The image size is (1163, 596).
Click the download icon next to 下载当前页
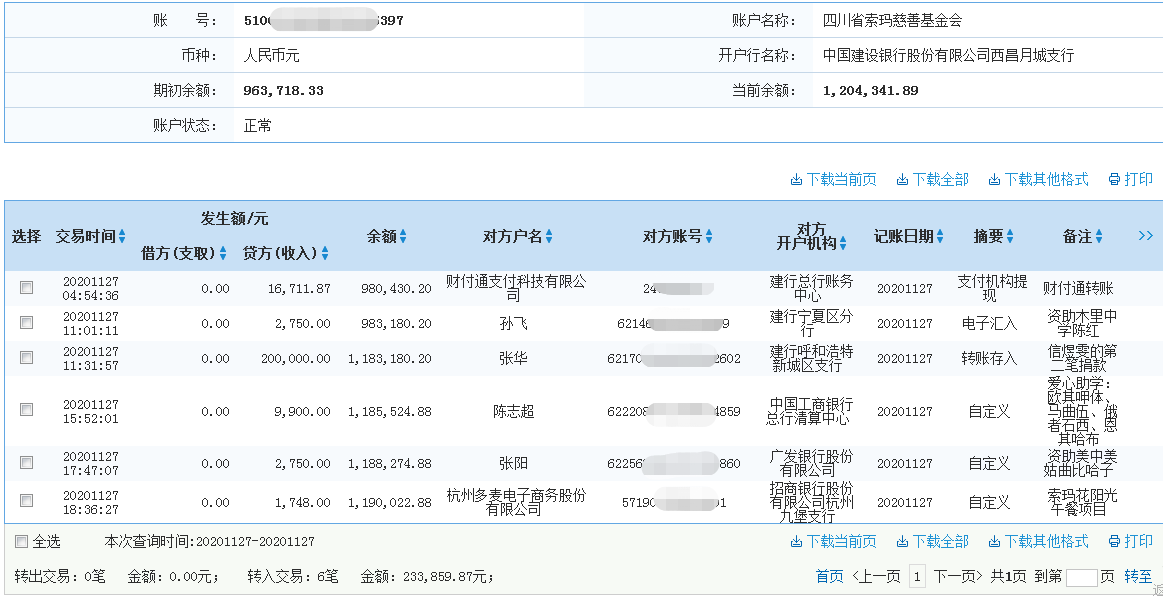(x=796, y=179)
